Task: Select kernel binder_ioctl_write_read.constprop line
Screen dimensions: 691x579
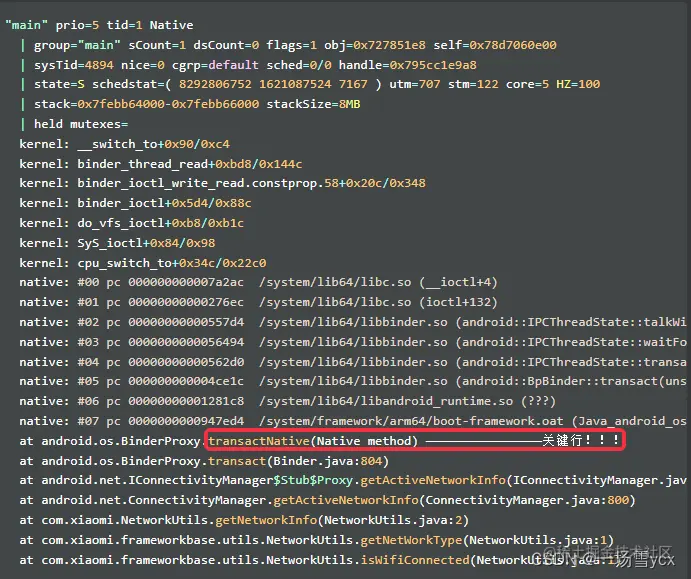Action: (223, 183)
